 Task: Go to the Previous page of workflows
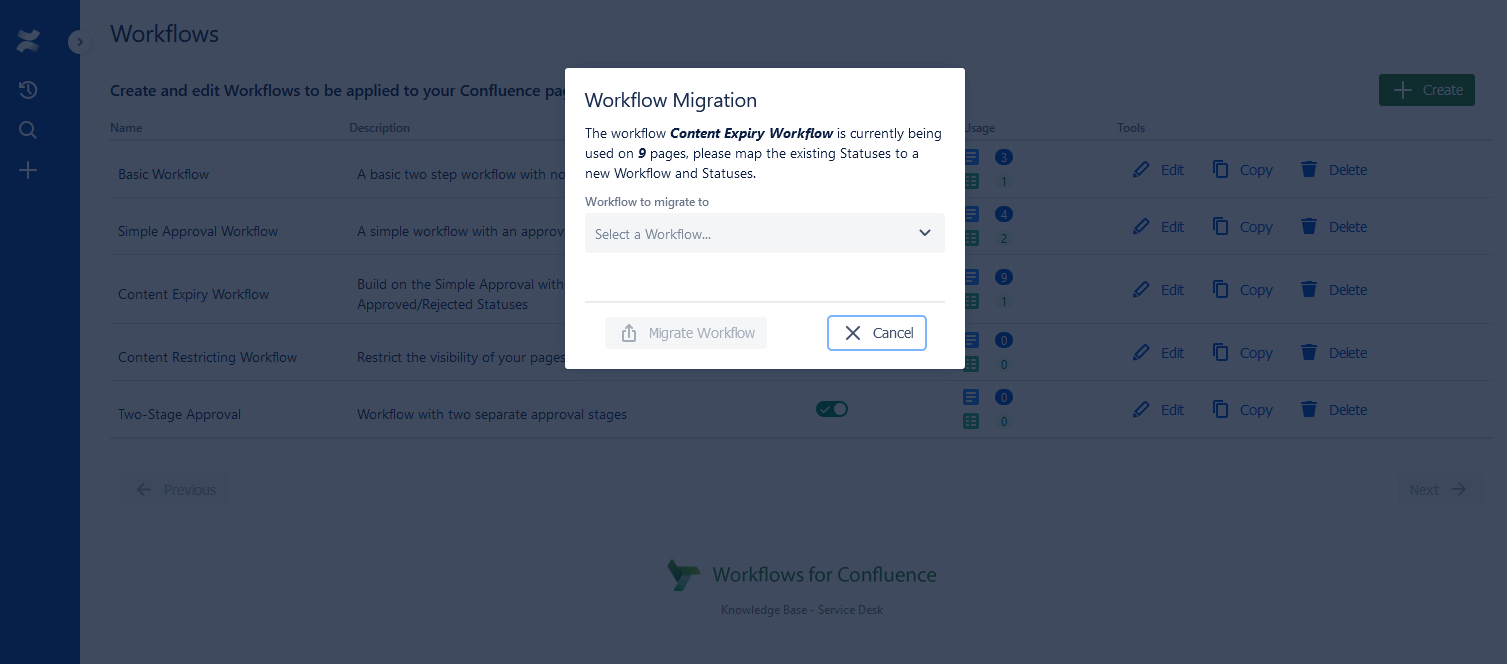tap(176, 490)
